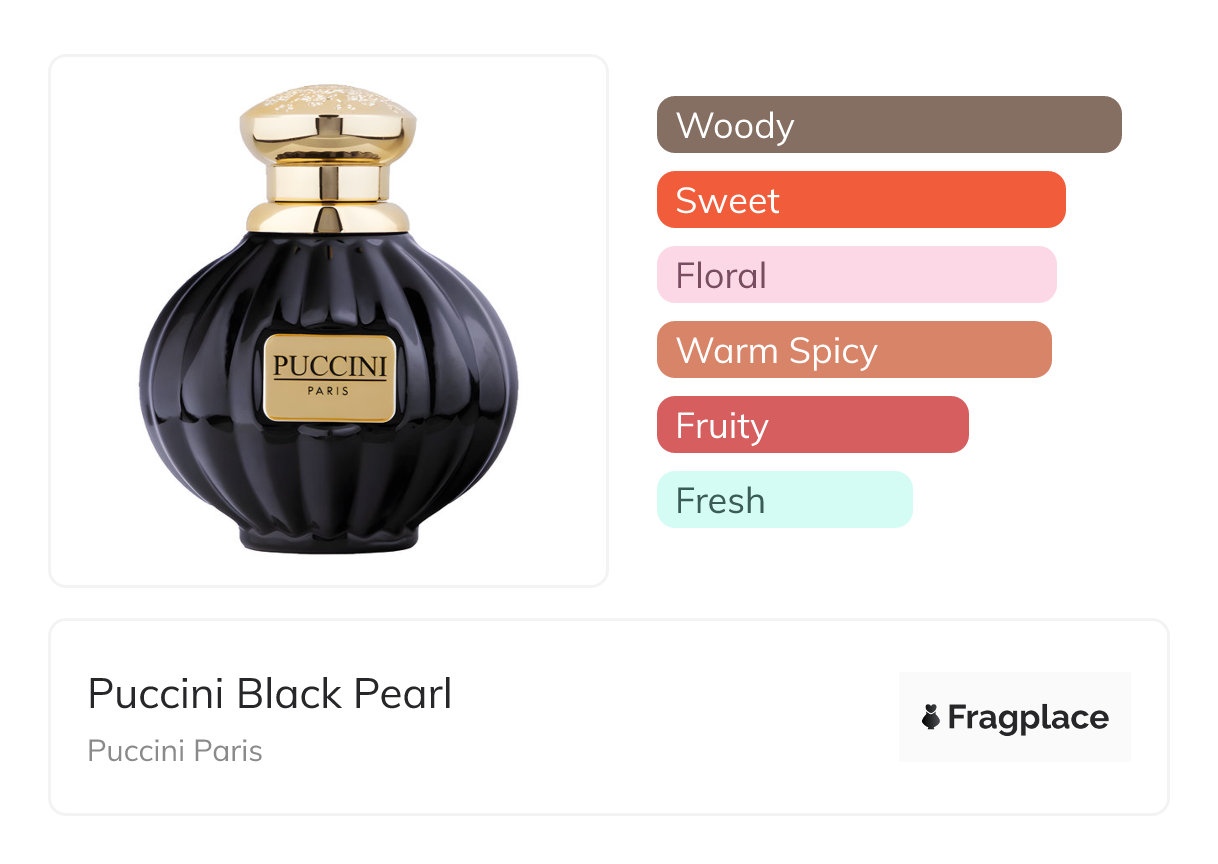The width and height of the screenshot is (1218, 864).
Task: Select the mint Fresh accord bar
Action: 784,500
